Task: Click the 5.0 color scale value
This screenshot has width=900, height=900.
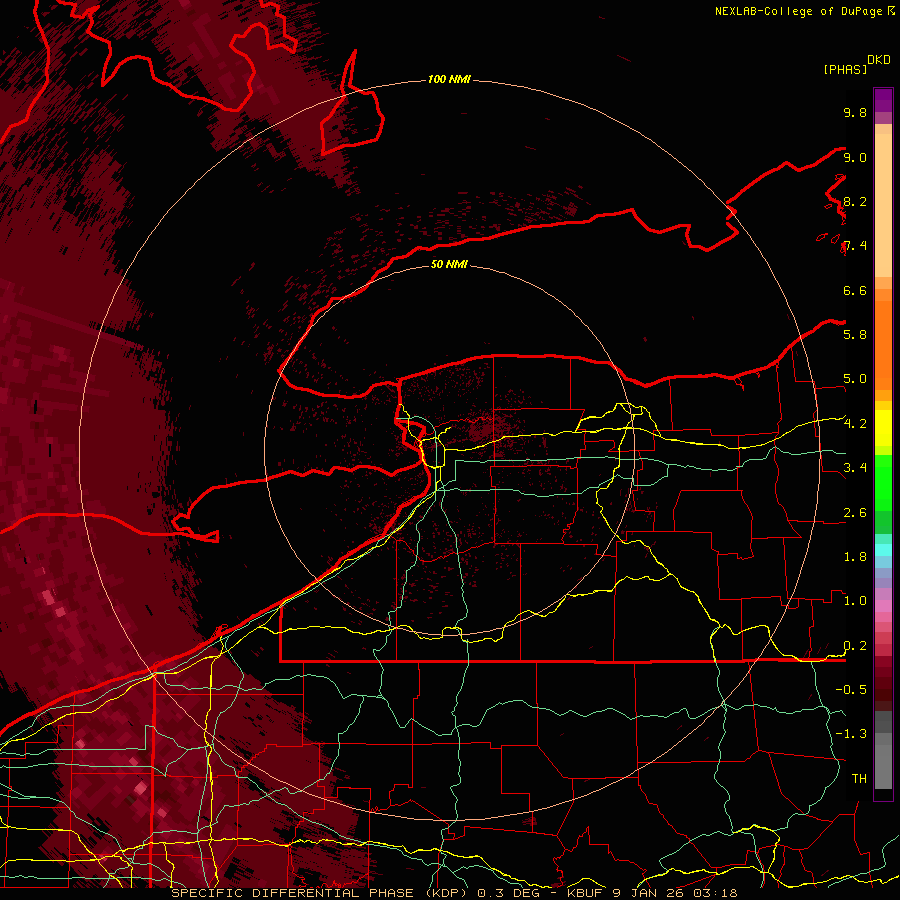Action: click(x=855, y=379)
